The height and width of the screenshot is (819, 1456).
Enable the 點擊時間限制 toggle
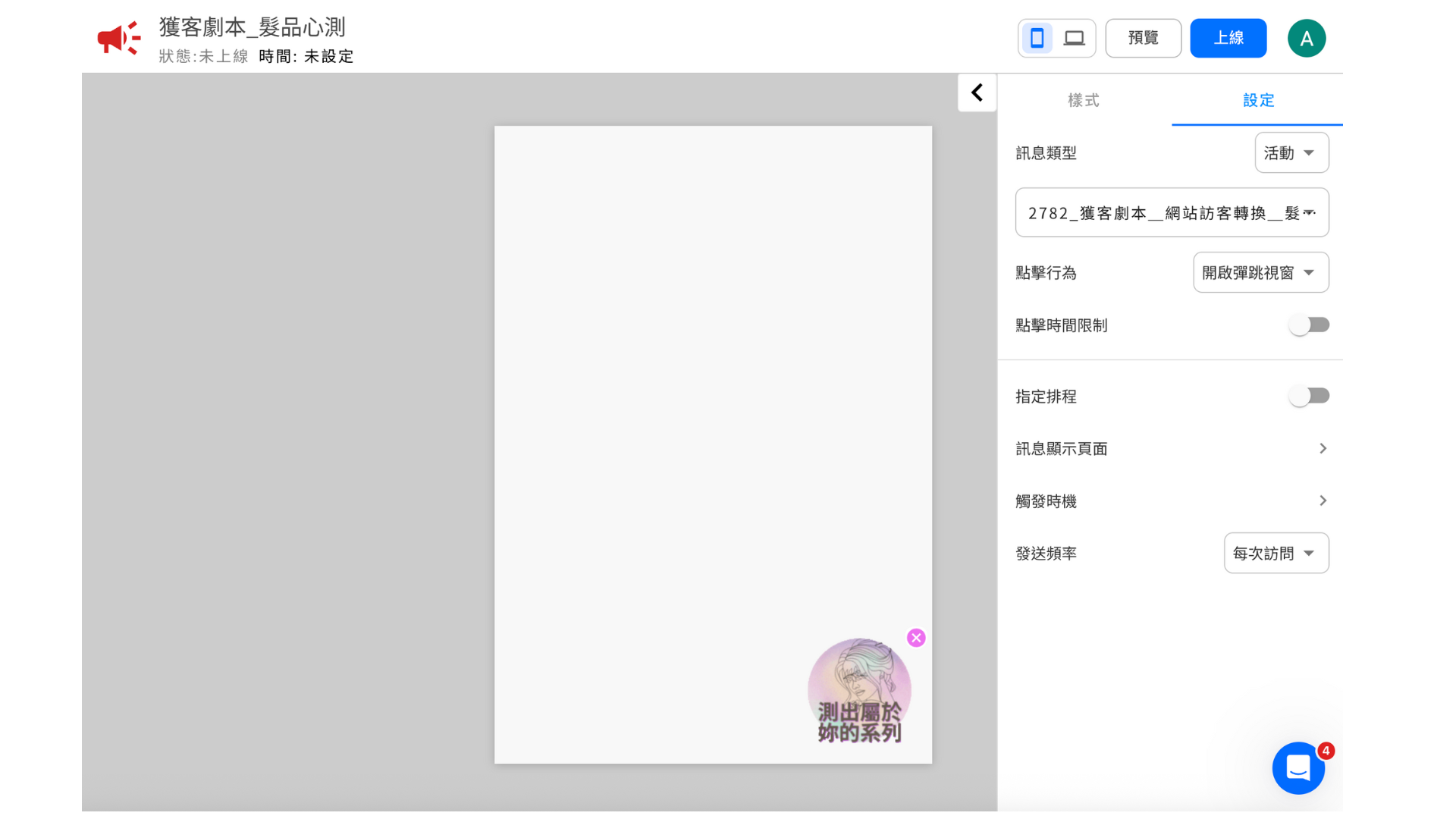(1309, 325)
